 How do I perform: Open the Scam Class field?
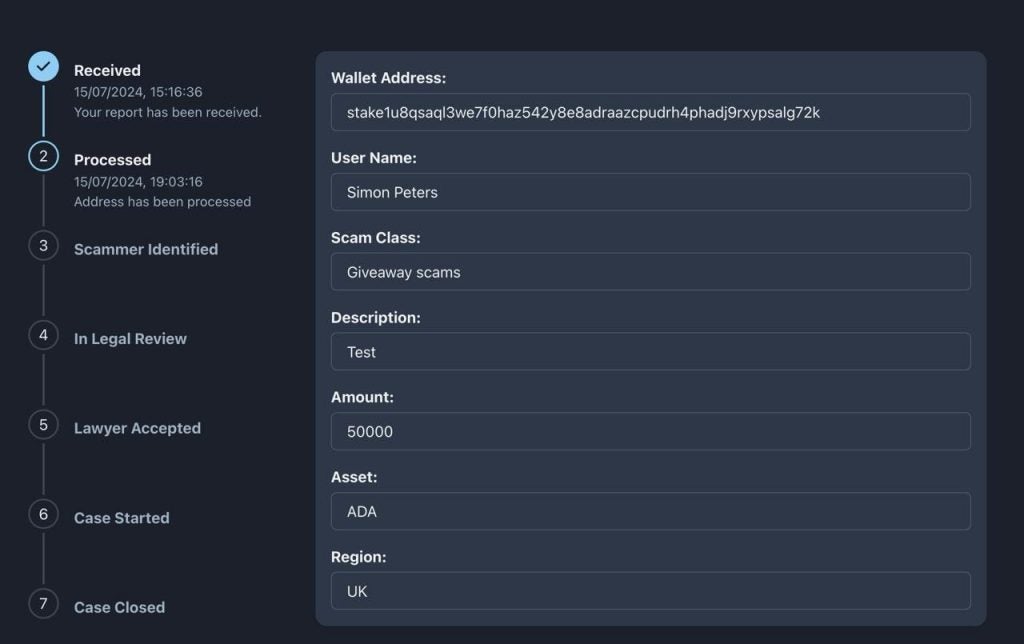(x=650, y=272)
